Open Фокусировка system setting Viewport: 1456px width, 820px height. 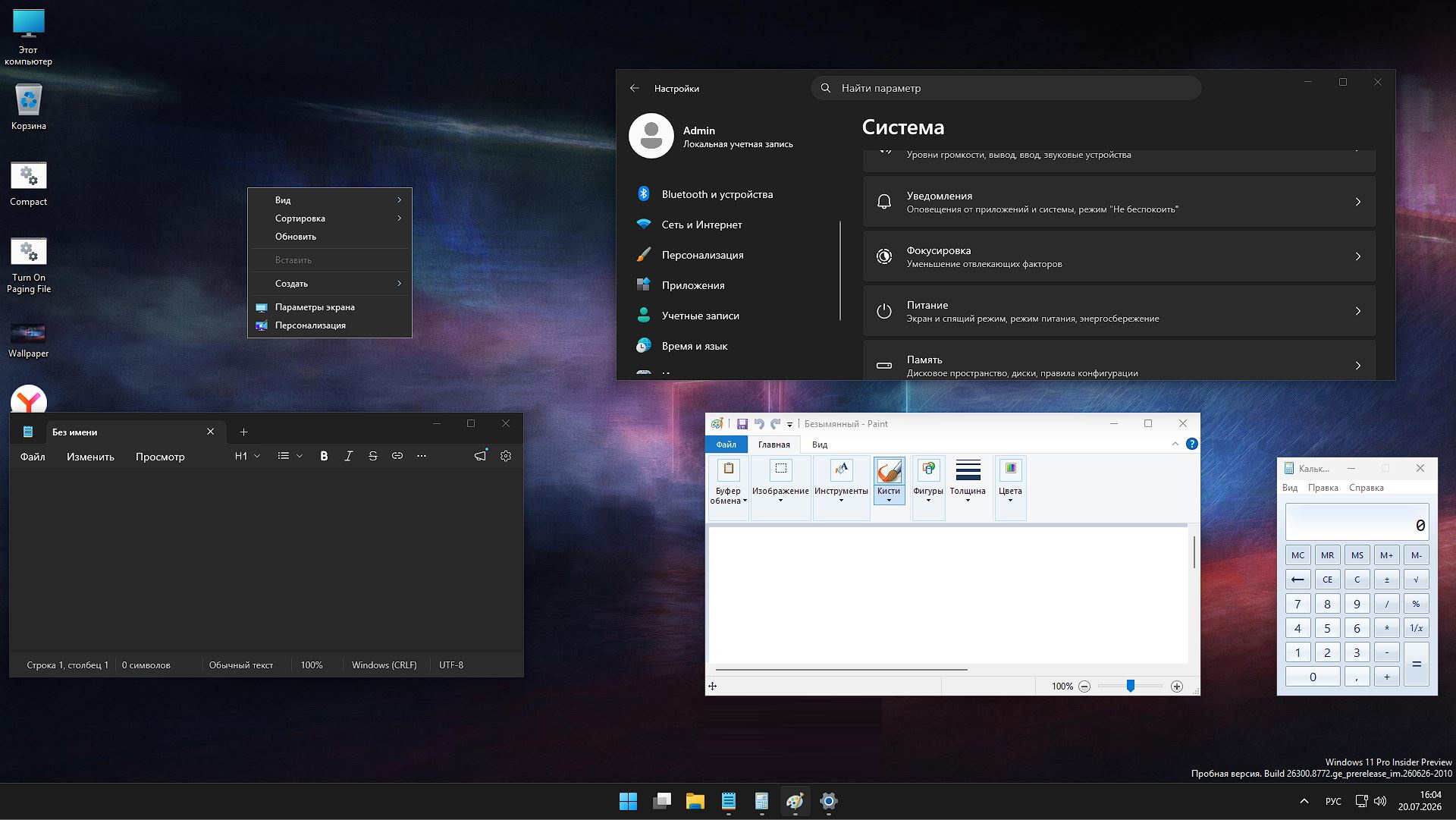click(x=1119, y=256)
